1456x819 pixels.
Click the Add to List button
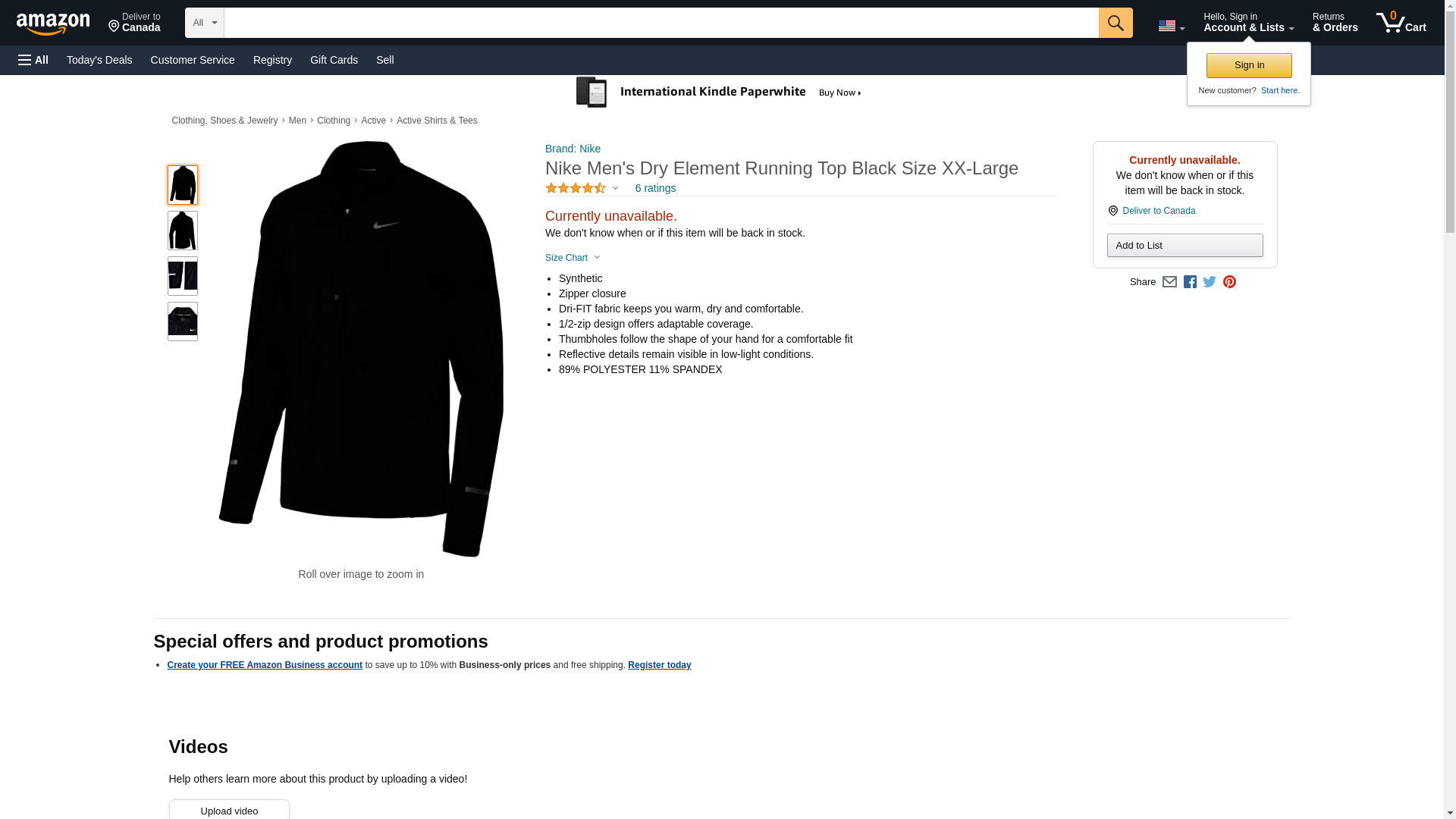coord(1185,246)
